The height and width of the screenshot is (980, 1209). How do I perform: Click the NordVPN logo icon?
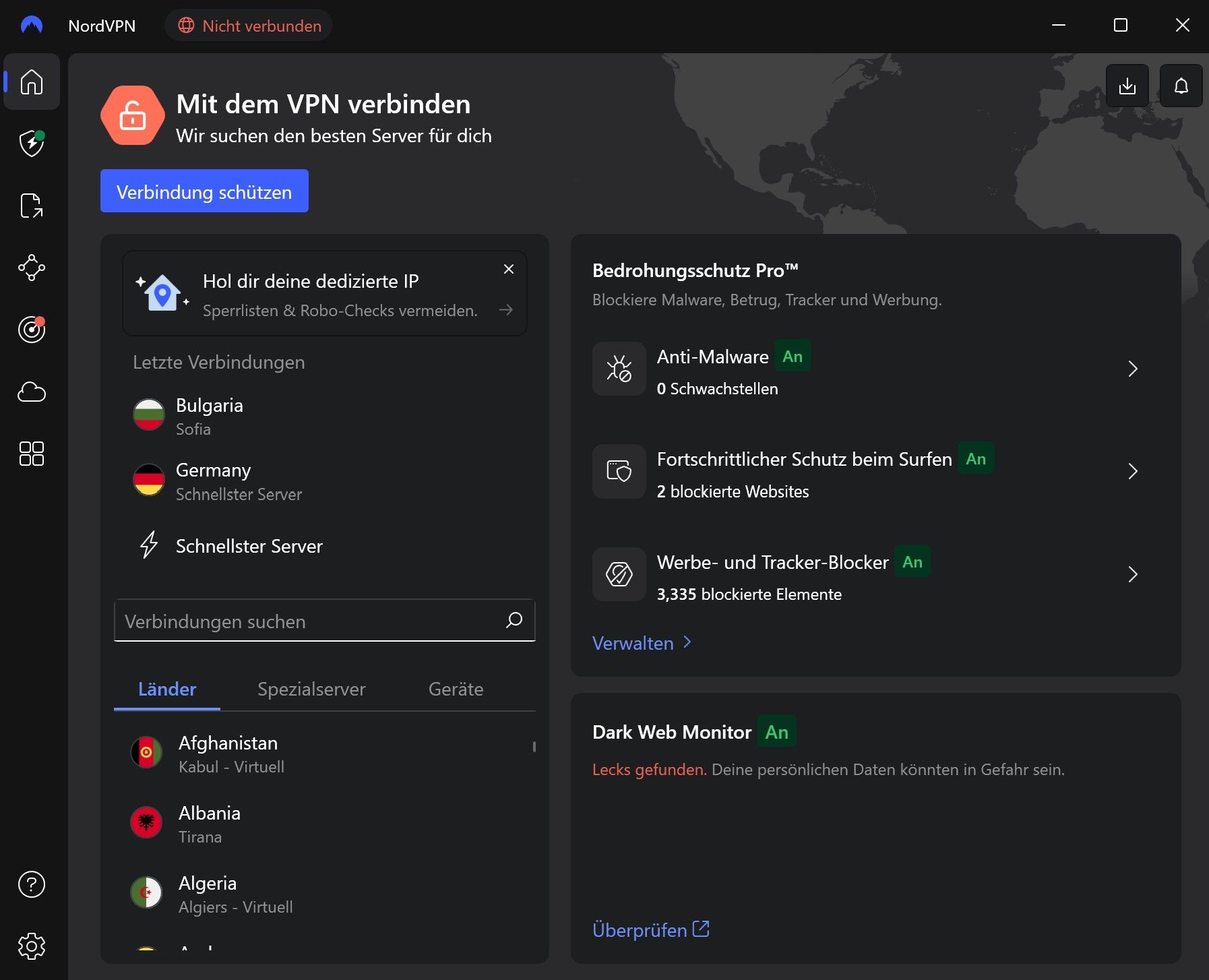32,26
